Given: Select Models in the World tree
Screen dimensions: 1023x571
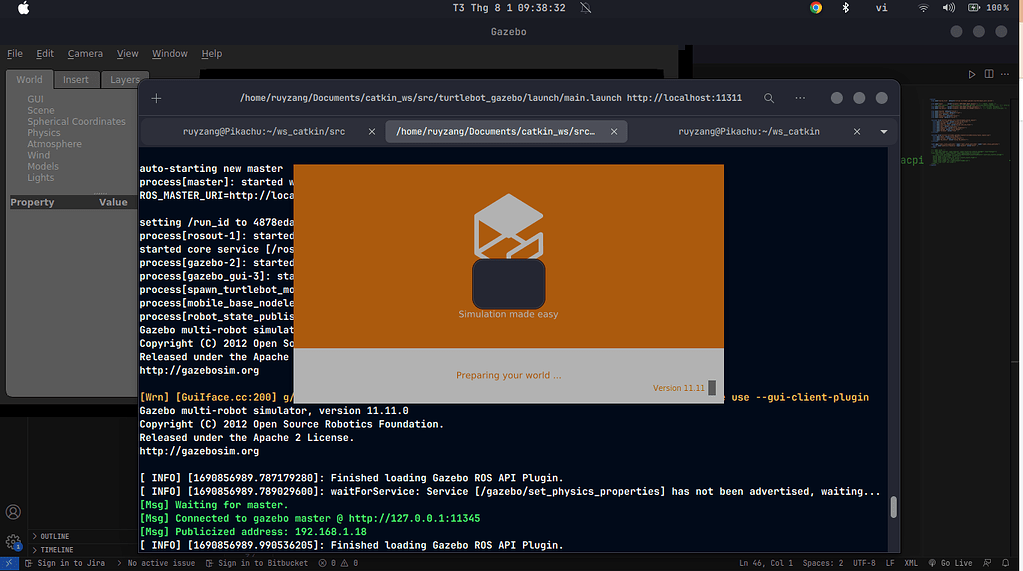Looking at the screenshot, I should 43,166.
